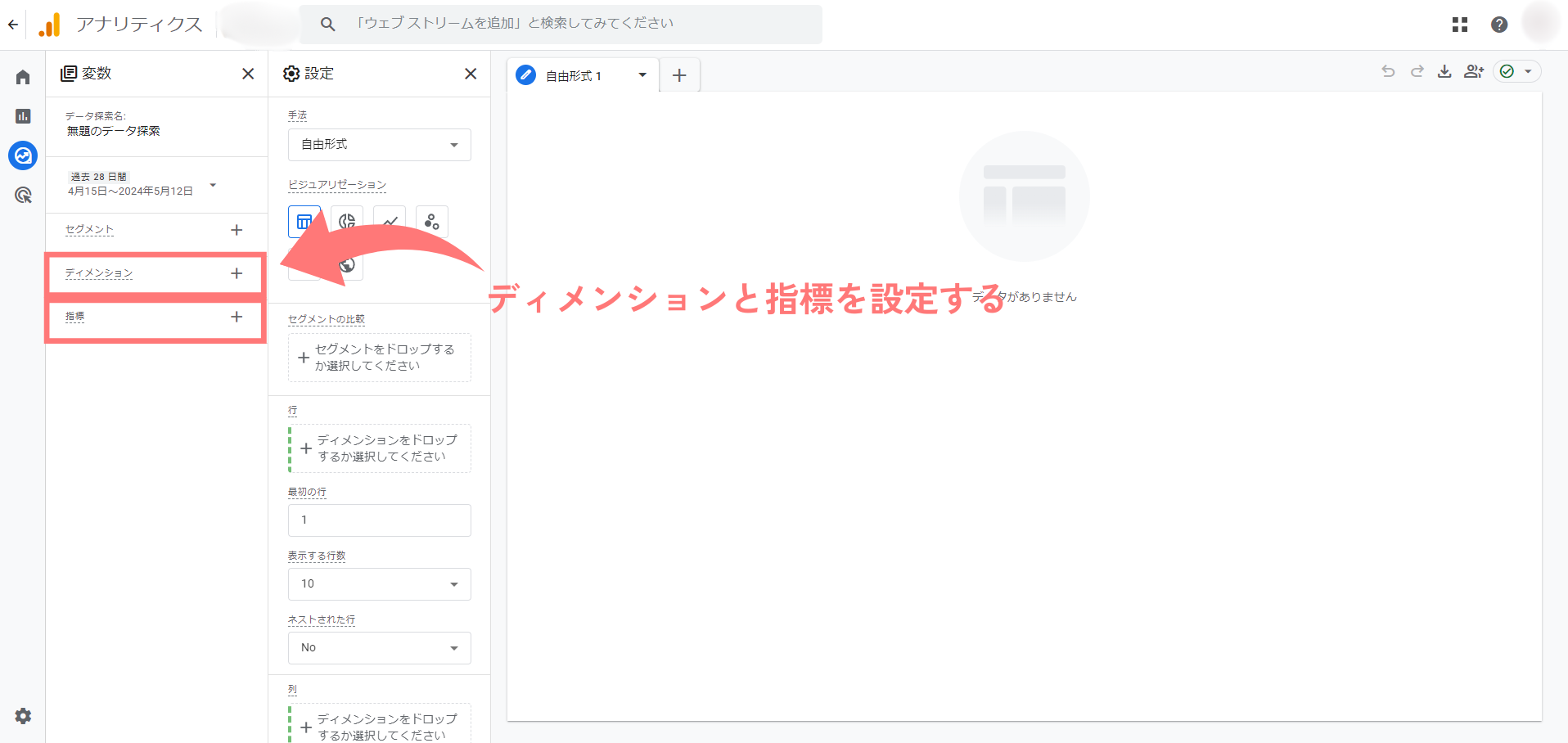Click the セグメント label

(x=90, y=230)
